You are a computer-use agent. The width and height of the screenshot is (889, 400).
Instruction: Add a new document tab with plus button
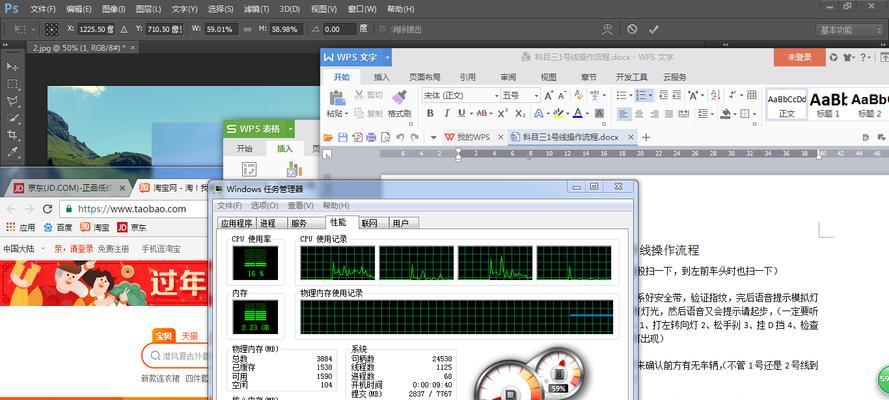pos(645,137)
